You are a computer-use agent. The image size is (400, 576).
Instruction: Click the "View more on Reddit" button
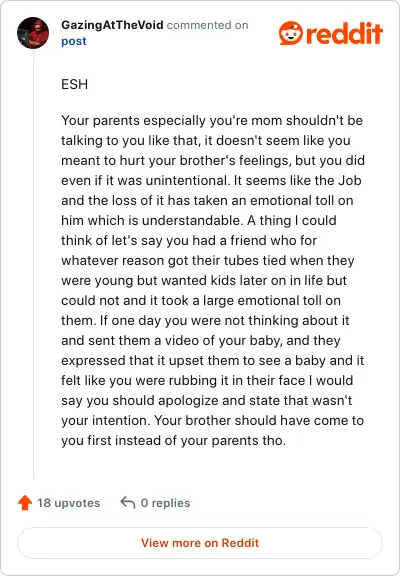(200, 543)
